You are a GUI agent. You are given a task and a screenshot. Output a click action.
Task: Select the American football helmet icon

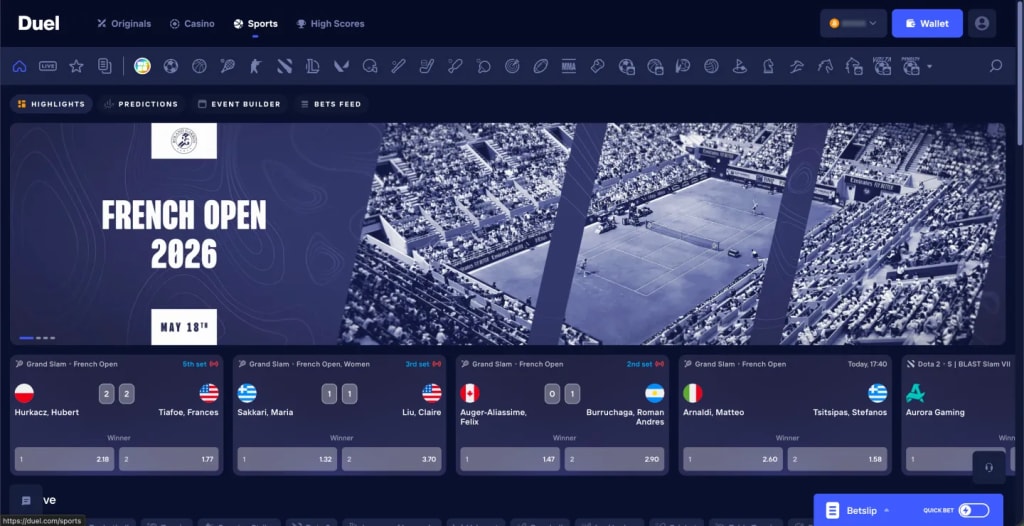370,66
